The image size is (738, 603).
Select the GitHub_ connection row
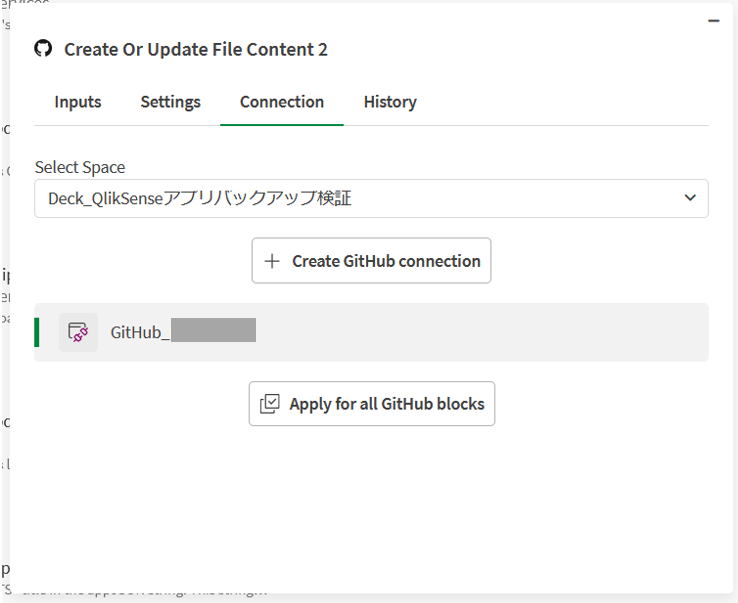(x=371, y=332)
